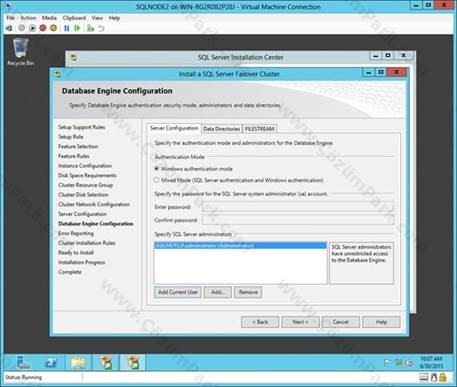The width and height of the screenshot is (457, 387).
Task: Take a checkpoint using the Snapshot toolbar icon
Action: 90,28
